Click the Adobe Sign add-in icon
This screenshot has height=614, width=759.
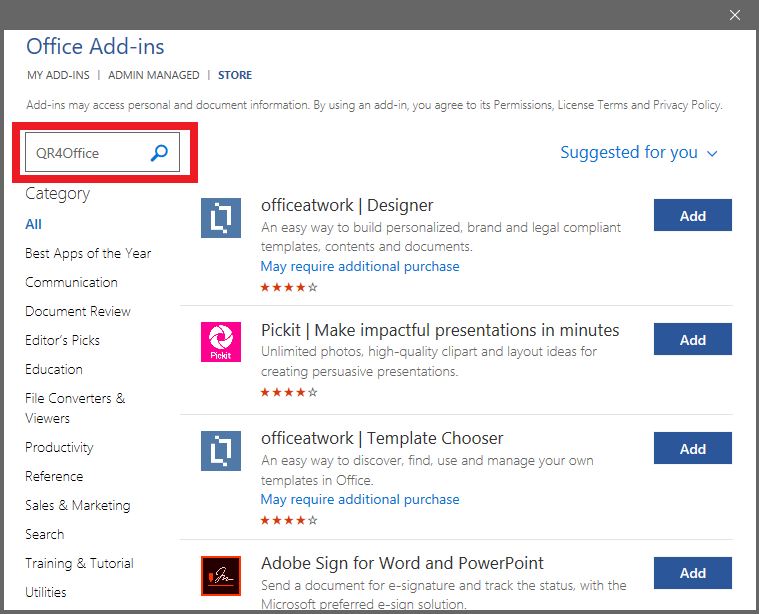coord(221,576)
